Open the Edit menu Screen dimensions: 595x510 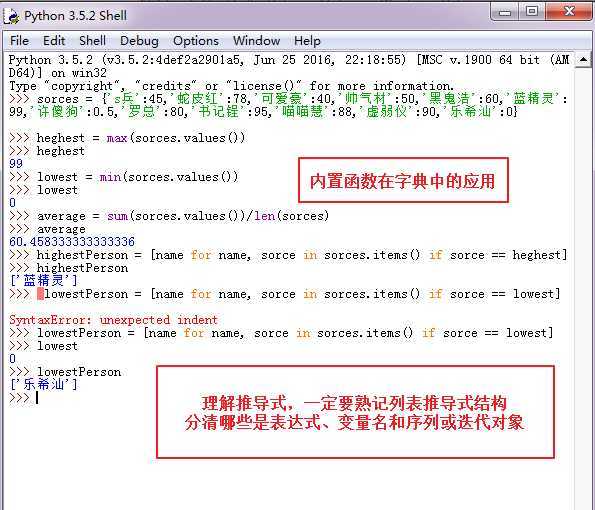click(x=54, y=41)
